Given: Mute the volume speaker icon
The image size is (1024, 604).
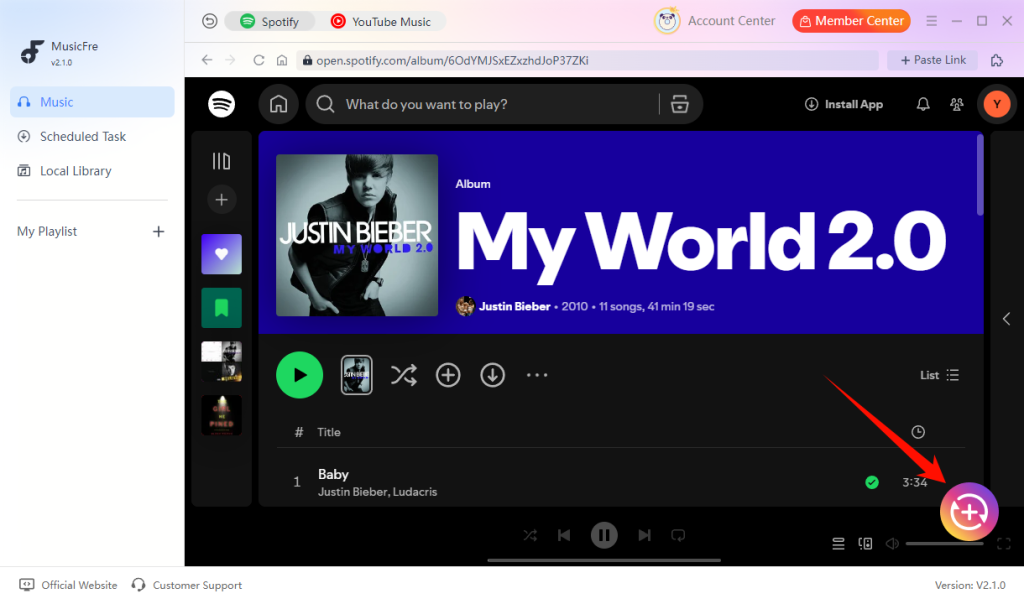Looking at the screenshot, I should click(892, 543).
